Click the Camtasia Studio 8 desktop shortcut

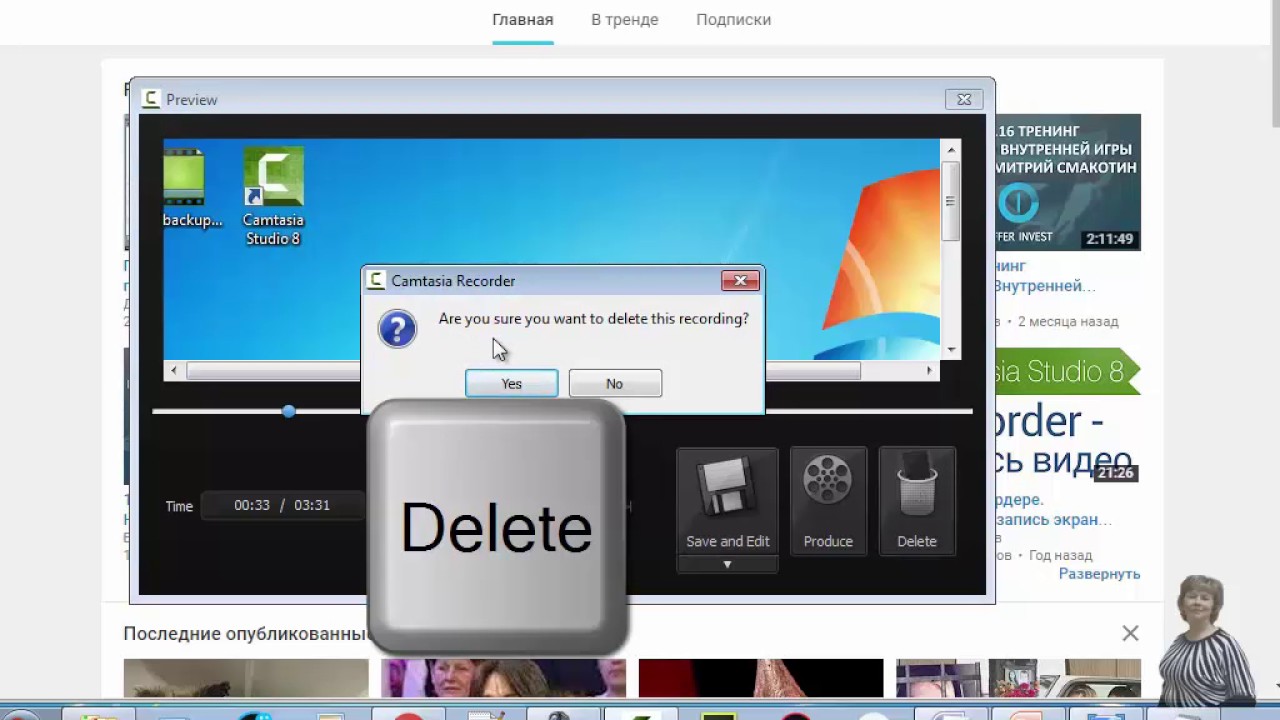click(x=273, y=197)
